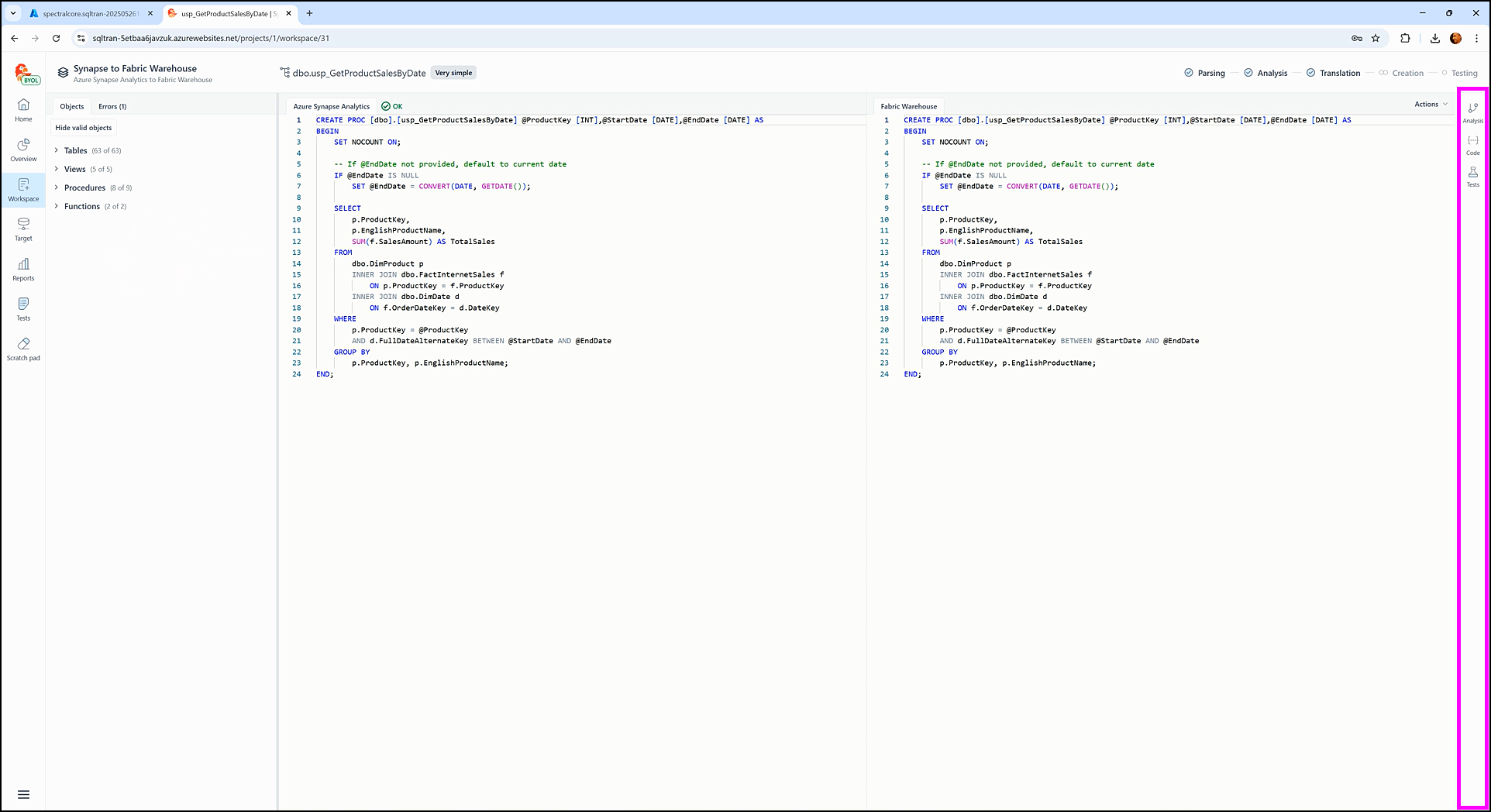The image size is (1491, 812).
Task: Open the Scratch pad sidebar icon
Action: pyautogui.click(x=23, y=348)
